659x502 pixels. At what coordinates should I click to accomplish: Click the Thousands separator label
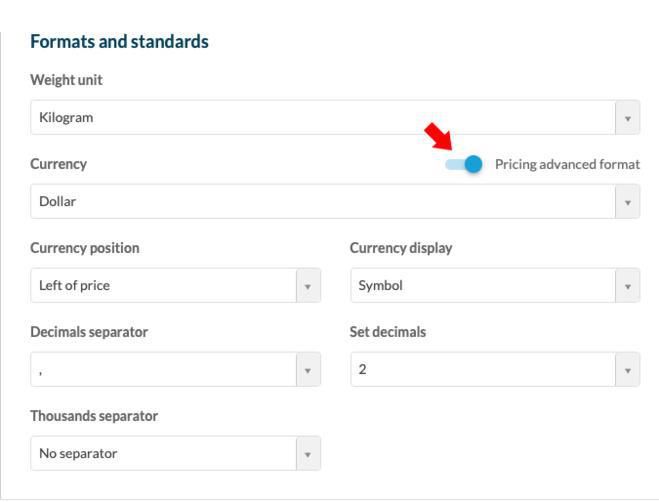(x=94, y=416)
